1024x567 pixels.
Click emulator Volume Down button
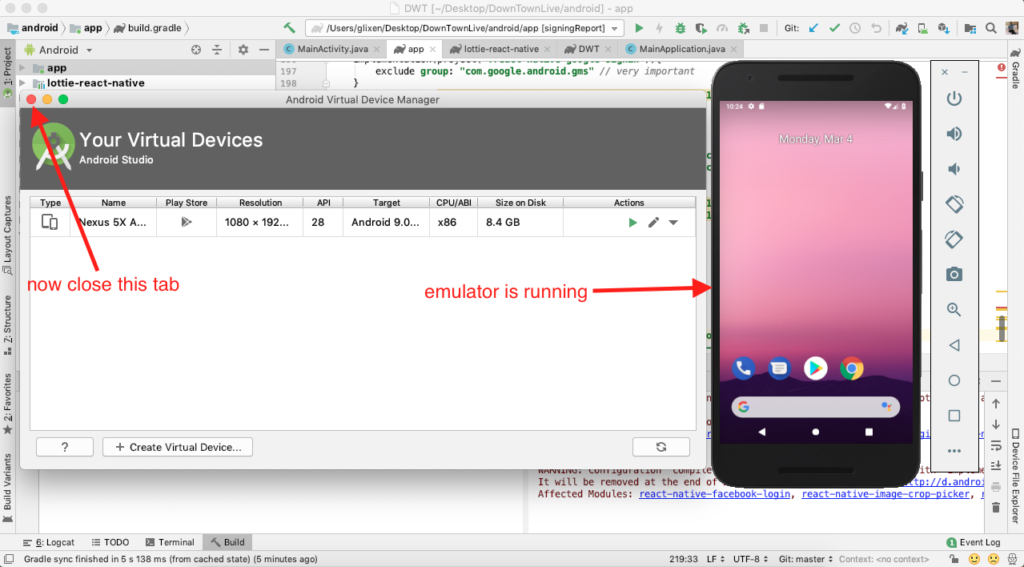point(954,169)
